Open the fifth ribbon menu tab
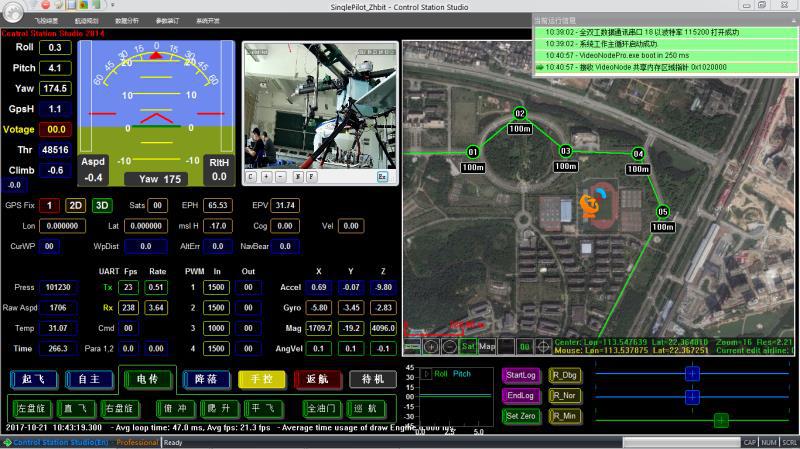This screenshot has width=800, height=449. coord(208,21)
